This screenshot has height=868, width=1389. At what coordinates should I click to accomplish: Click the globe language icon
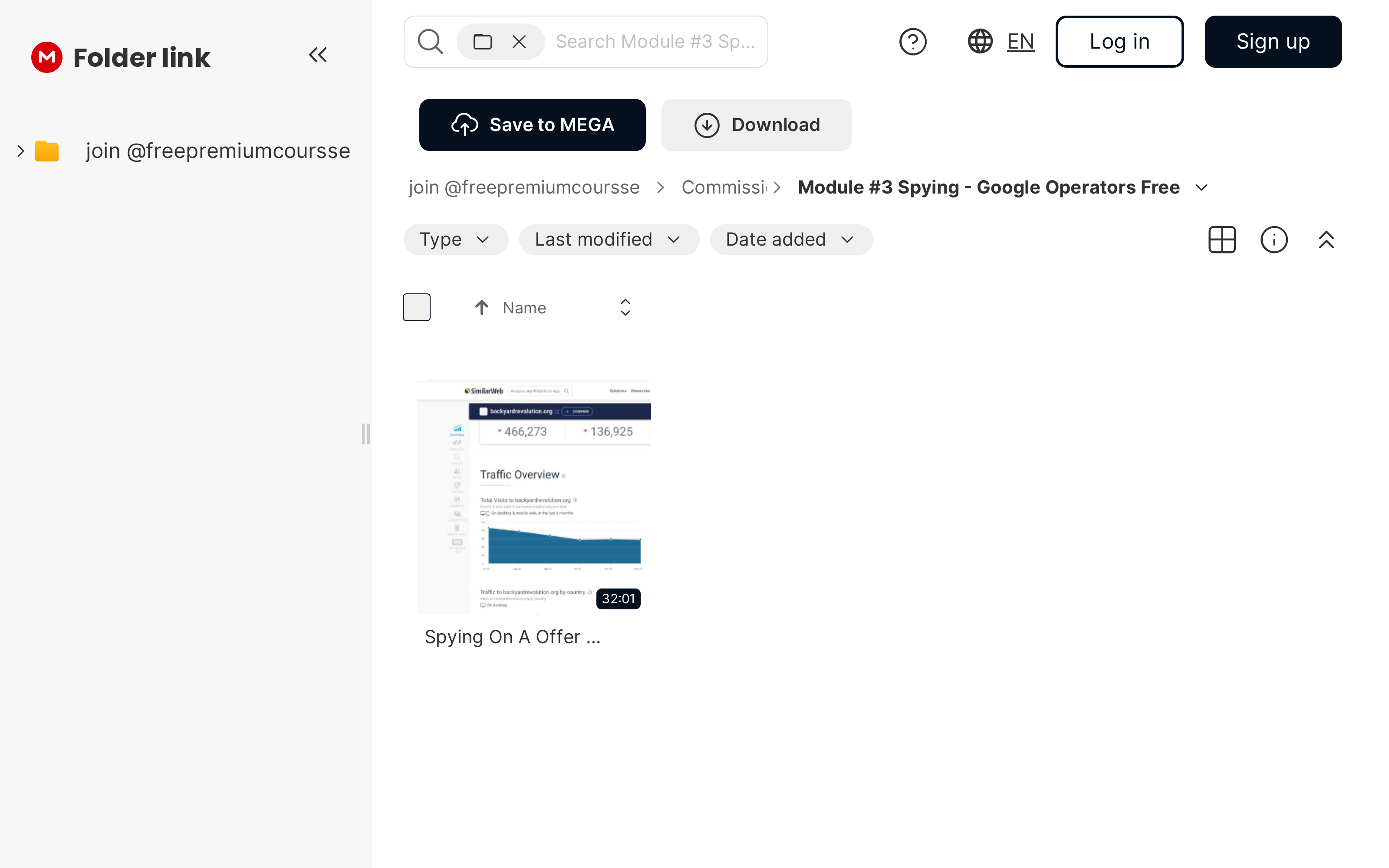click(x=980, y=41)
